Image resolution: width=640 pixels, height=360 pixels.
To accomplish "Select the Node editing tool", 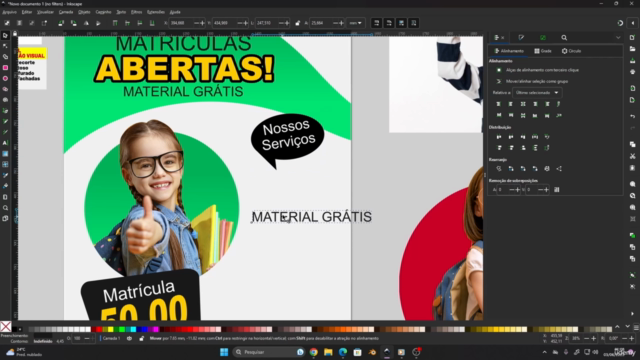I will point(5,46).
